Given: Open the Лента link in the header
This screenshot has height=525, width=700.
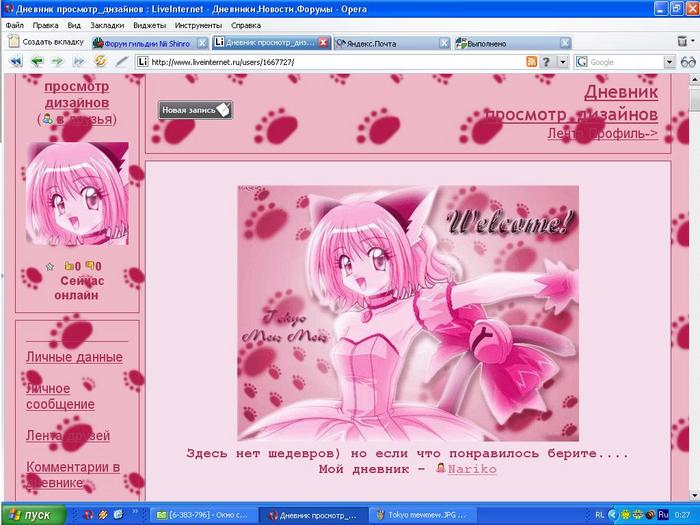Looking at the screenshot, I should [x=566, y=133].
